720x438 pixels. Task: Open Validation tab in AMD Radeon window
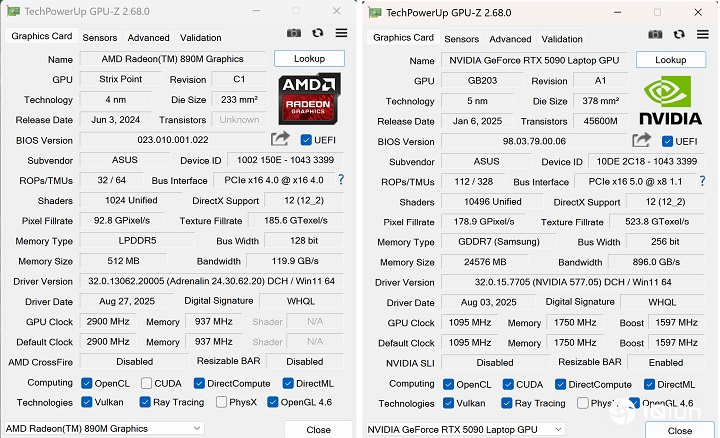click(x=201, y=37)
